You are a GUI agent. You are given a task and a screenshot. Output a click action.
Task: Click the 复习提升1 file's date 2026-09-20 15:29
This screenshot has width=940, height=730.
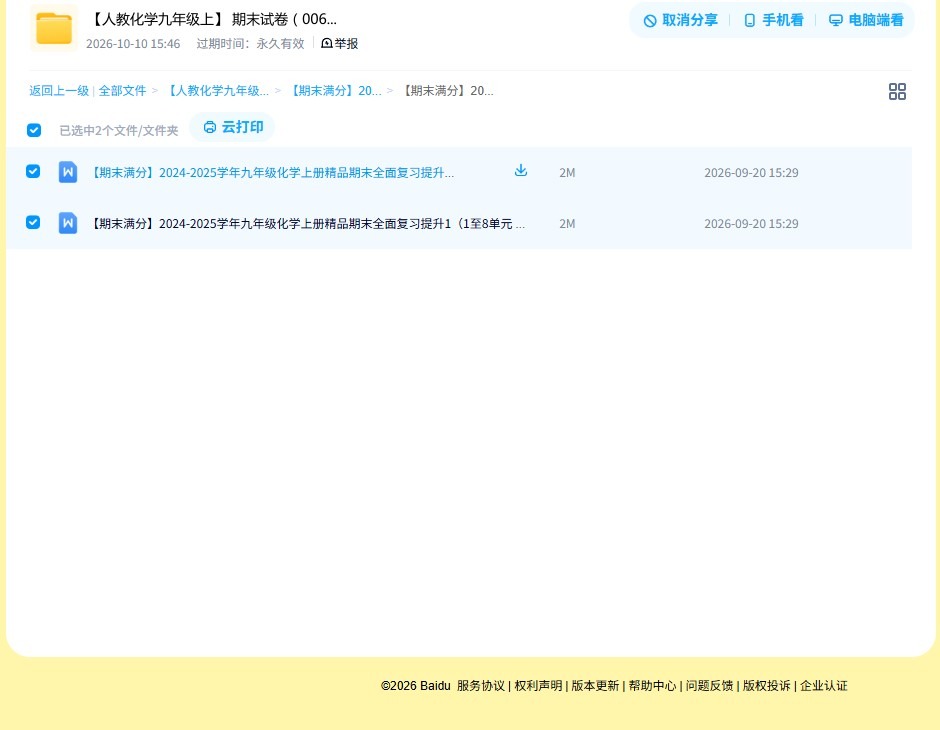(751, 224)
